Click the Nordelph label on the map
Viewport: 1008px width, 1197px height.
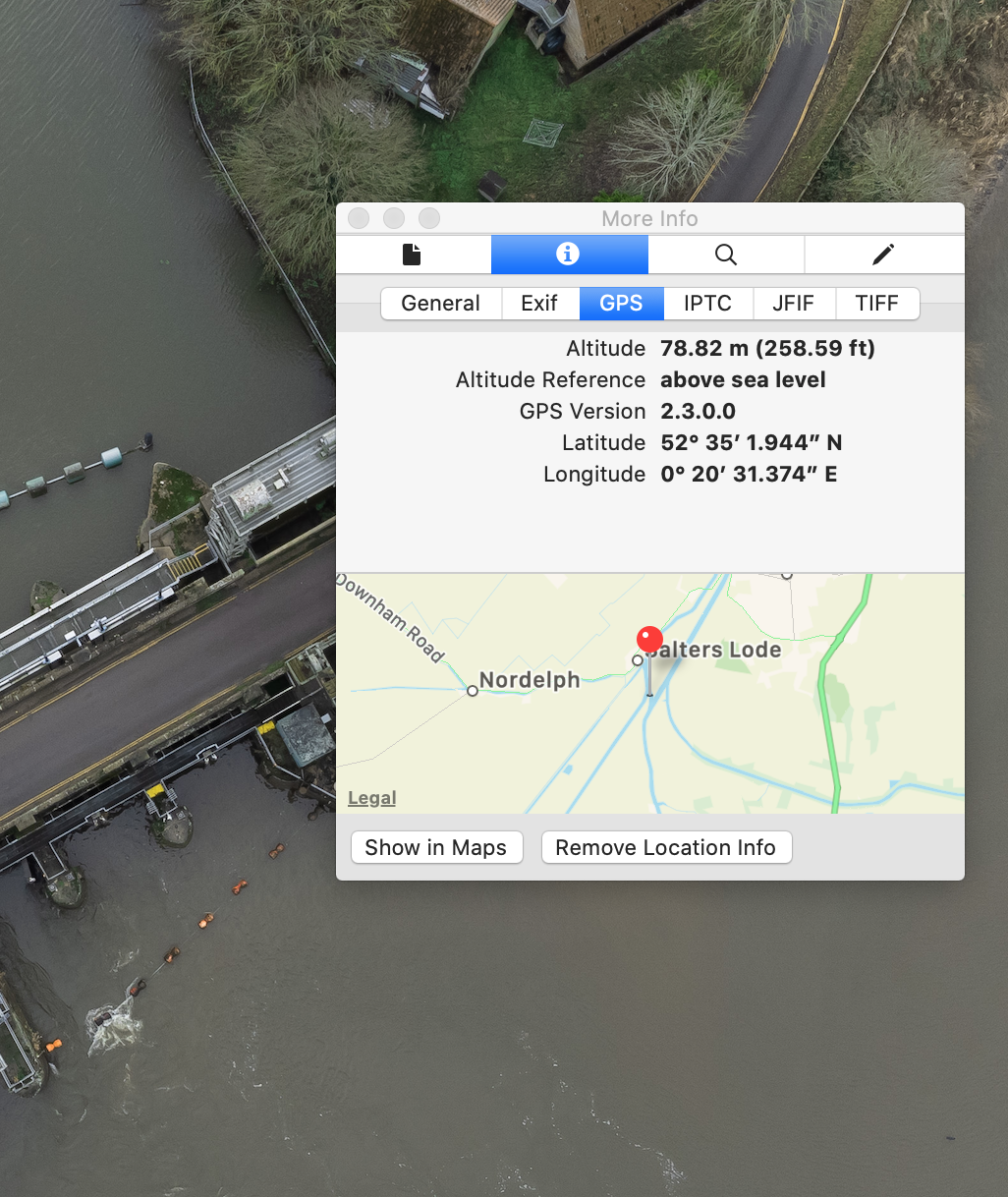coord(529,680)
